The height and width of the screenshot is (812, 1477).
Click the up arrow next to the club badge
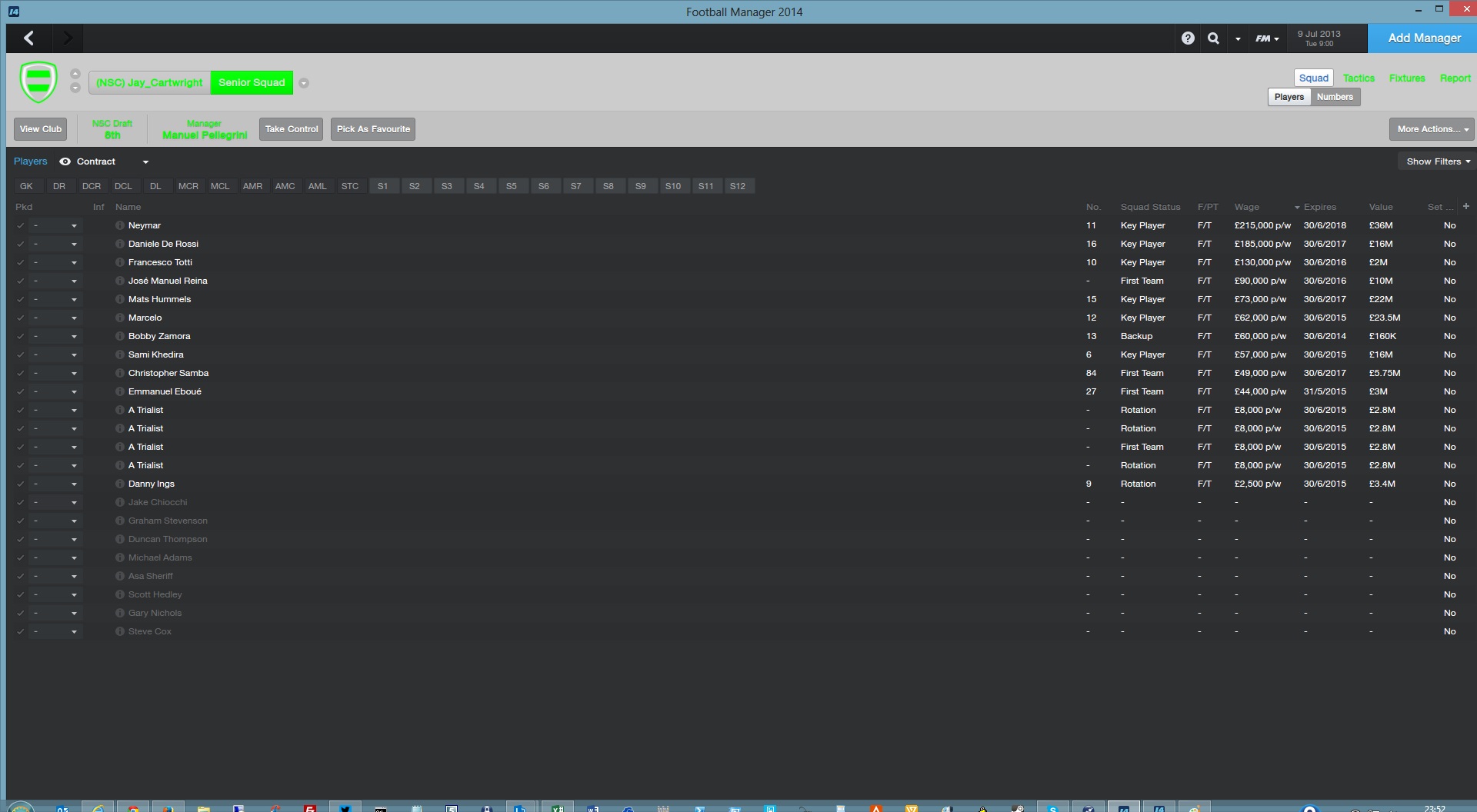[x=75, y=74]
